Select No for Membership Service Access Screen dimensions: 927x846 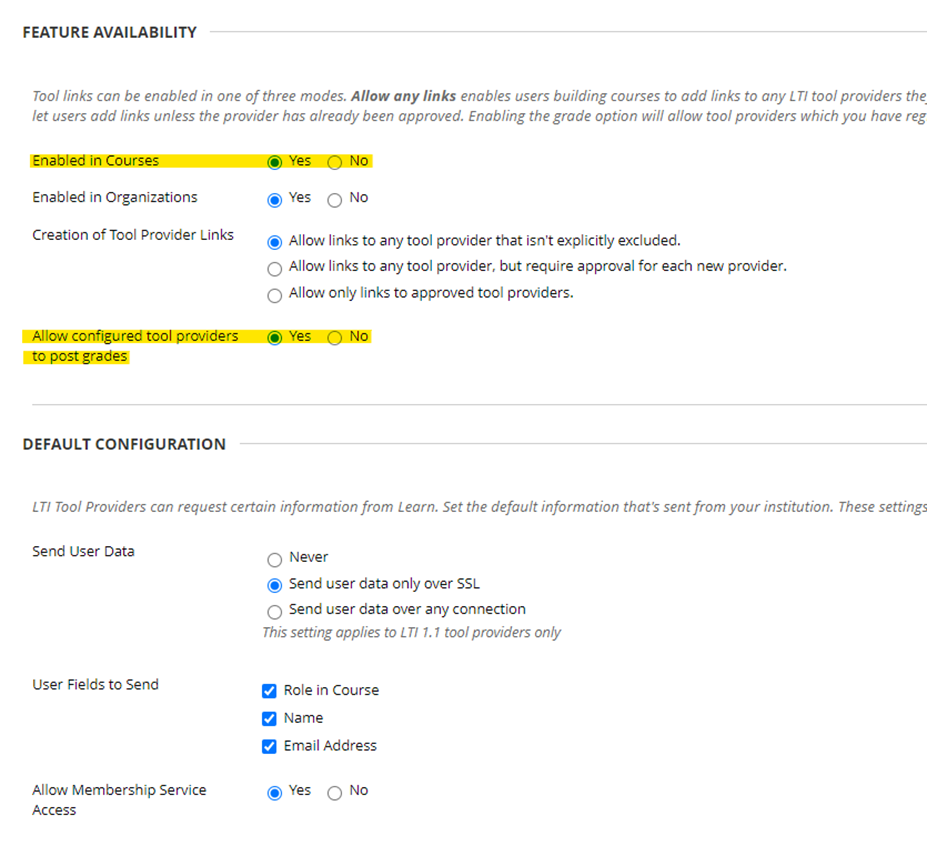[x=334, y=791]
